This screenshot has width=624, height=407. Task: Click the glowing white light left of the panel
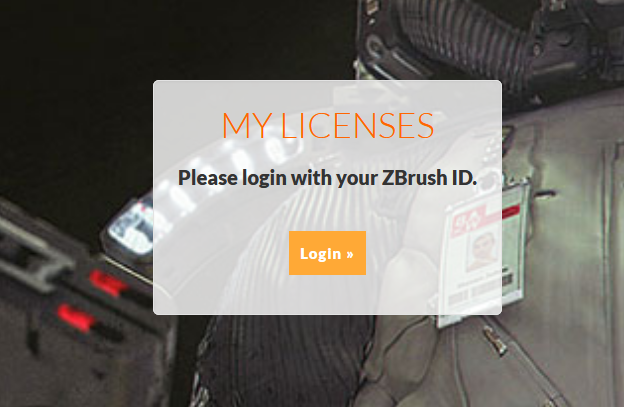[x=131, y=228]
